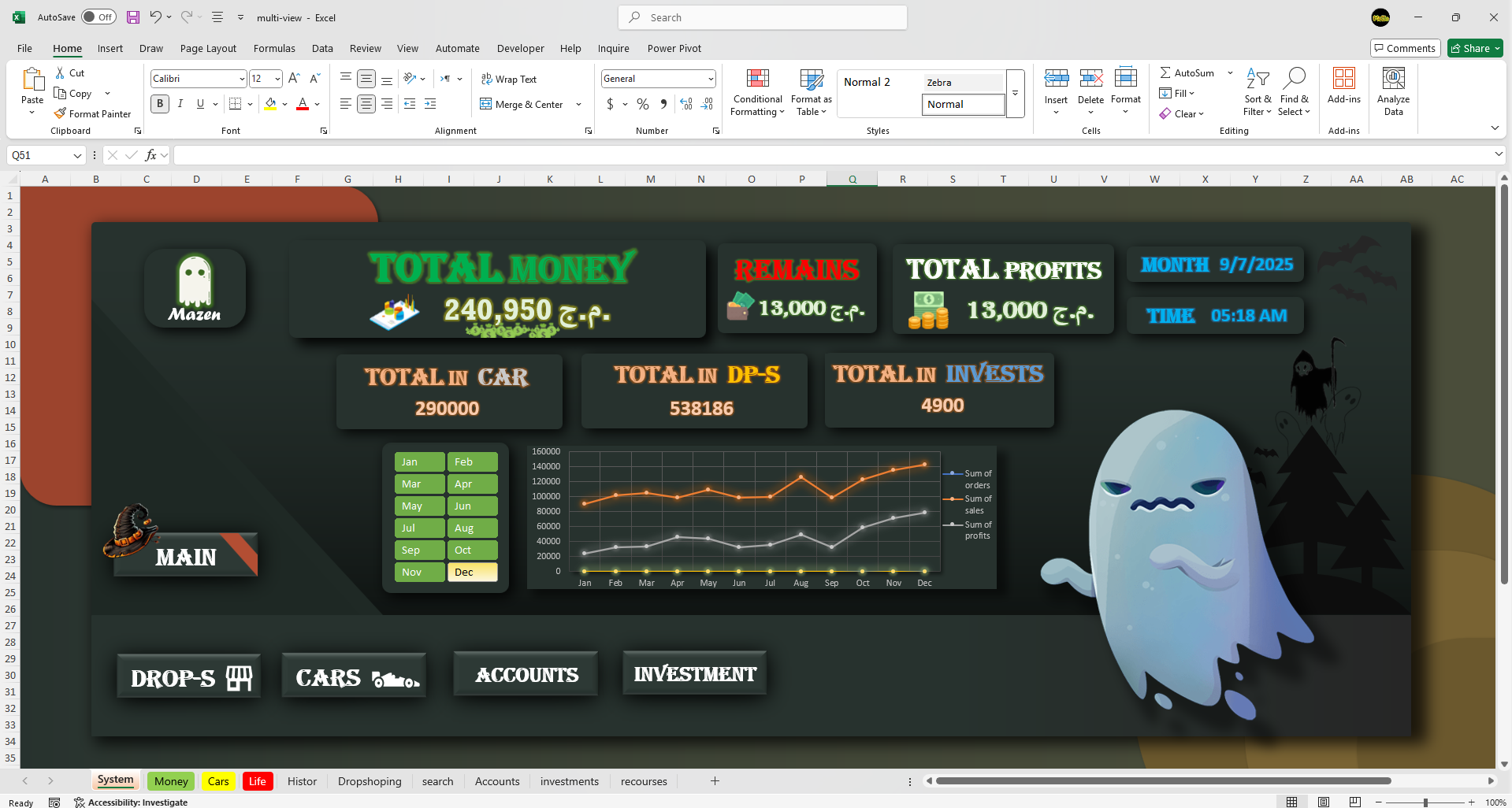Click the Sort & Filter icon
The width and height of the screenshot is (1512, 808).
pyautogui.click(x=1258, y=80)
